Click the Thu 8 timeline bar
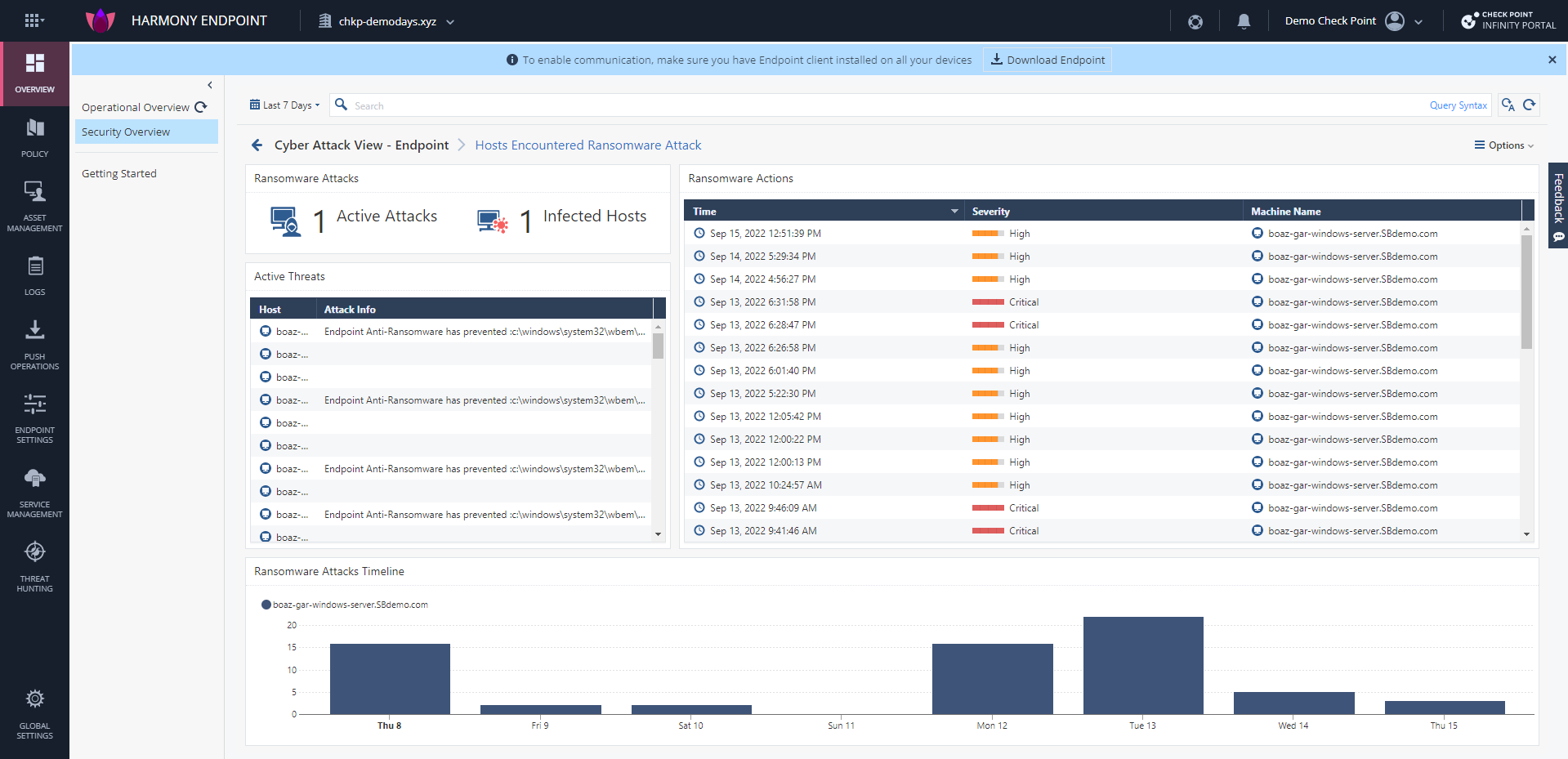Image resolution: width=1568 pixels, height=759 pixels. (390, 679)
